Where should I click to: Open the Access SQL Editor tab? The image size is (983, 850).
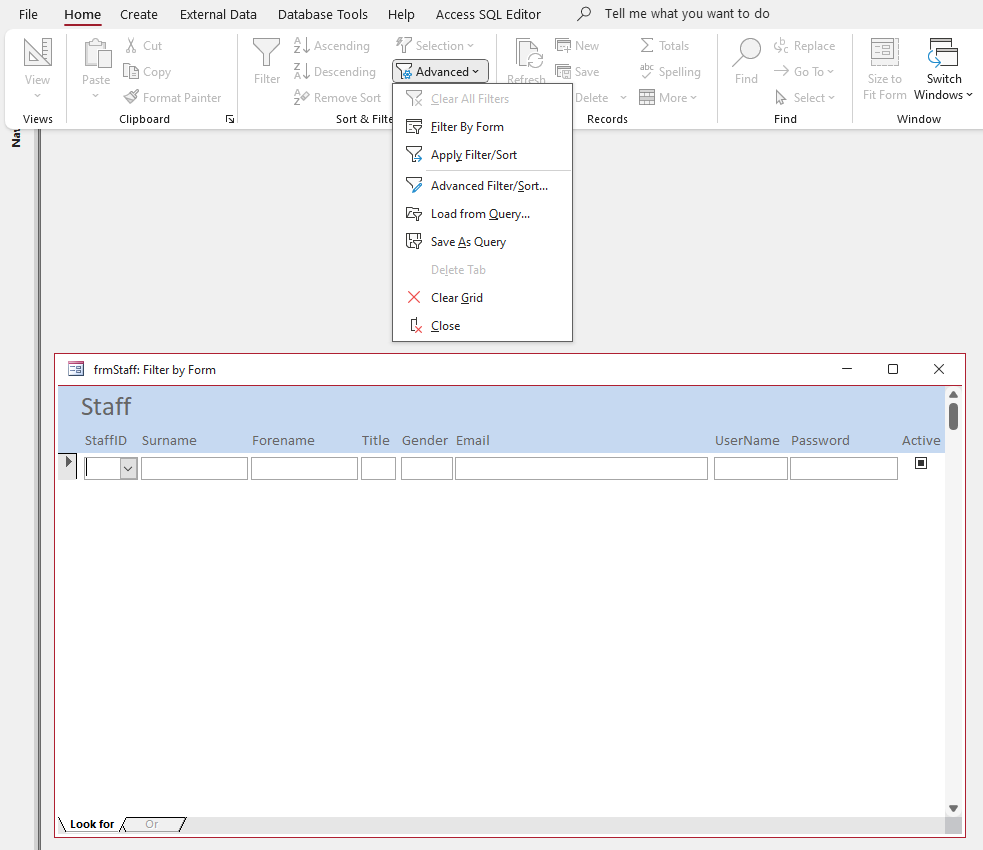coord(488,14)
